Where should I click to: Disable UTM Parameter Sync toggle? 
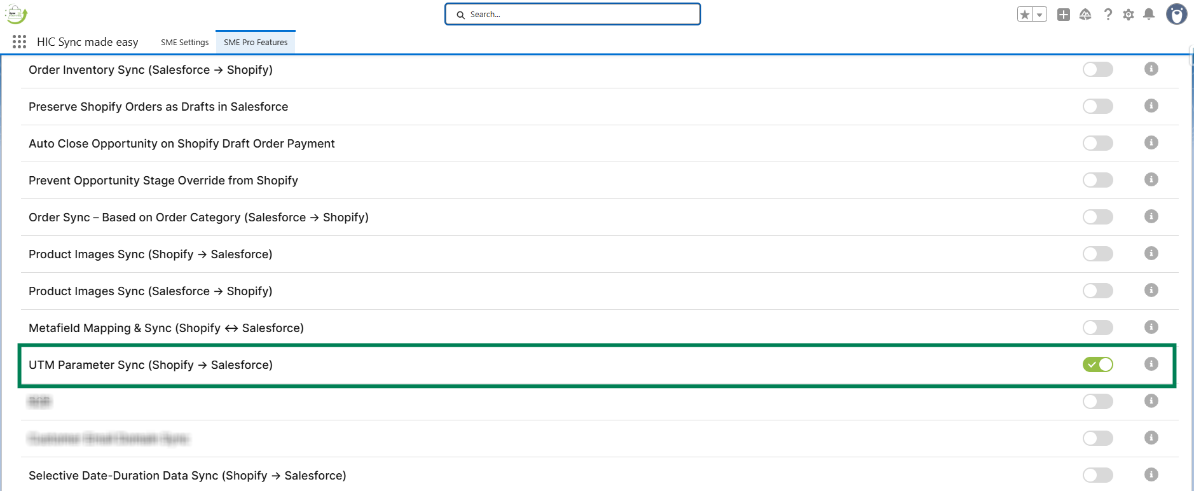pos(1097,365)
